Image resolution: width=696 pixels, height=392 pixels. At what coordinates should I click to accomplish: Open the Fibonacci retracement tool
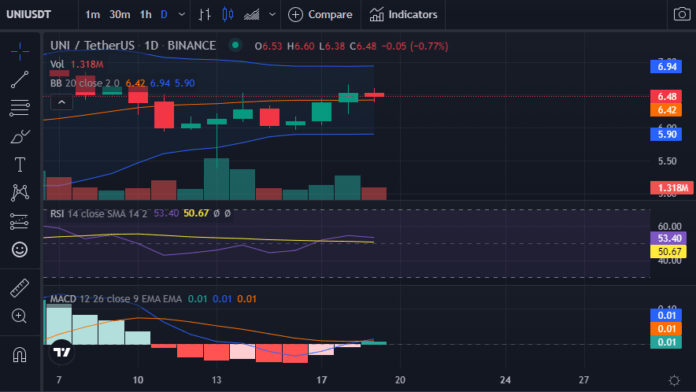20,108
